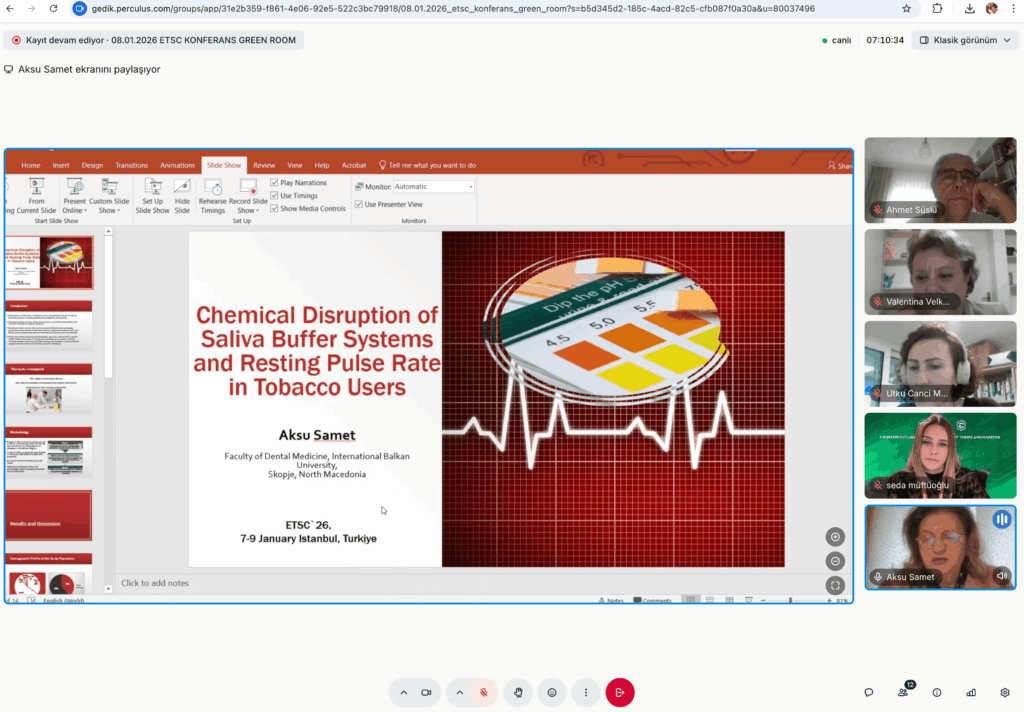This screenshot has height=712, width=1024.
Task: Open the session info icon
Action: coord(937,692)
